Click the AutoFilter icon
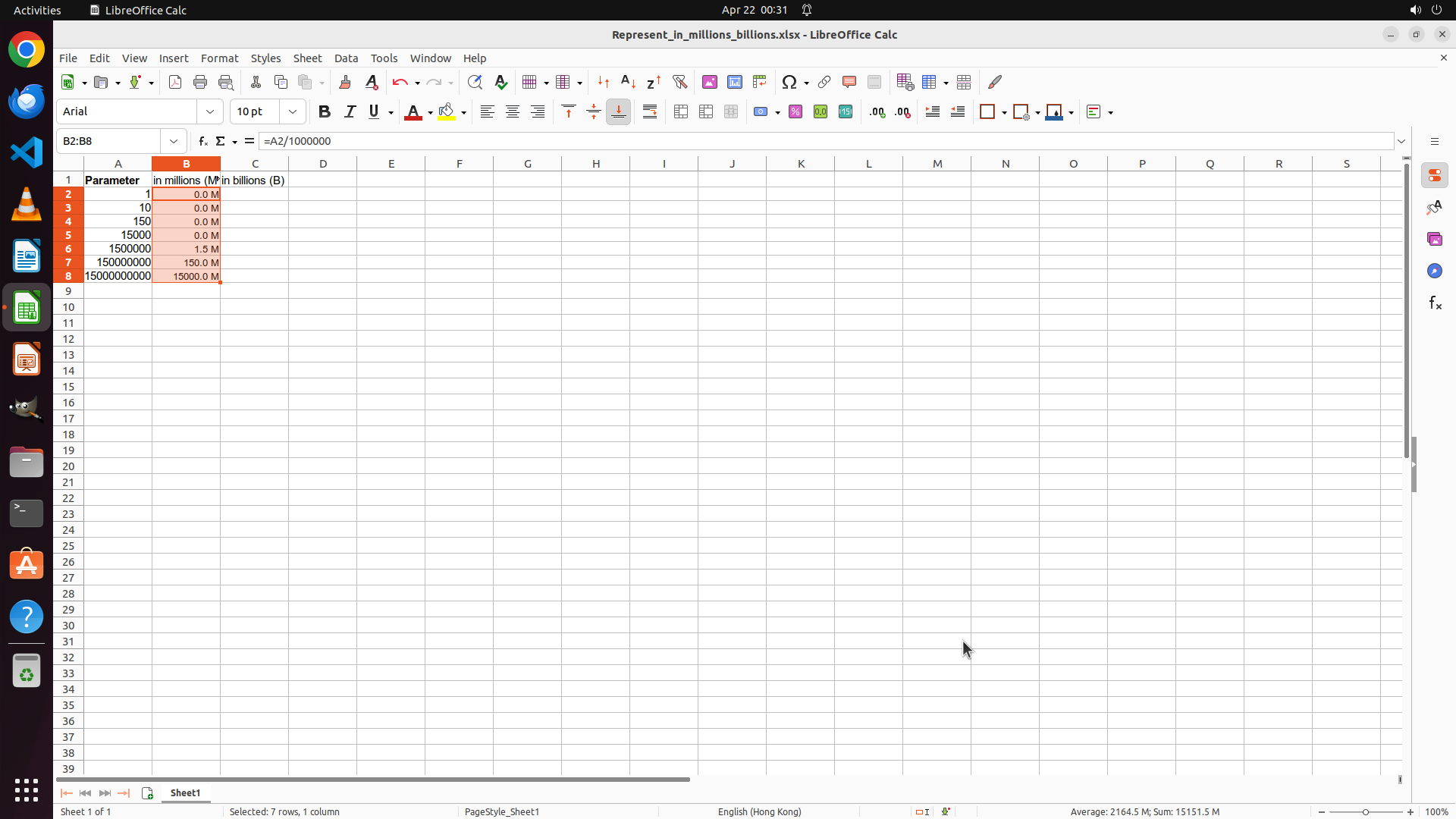 679,83
